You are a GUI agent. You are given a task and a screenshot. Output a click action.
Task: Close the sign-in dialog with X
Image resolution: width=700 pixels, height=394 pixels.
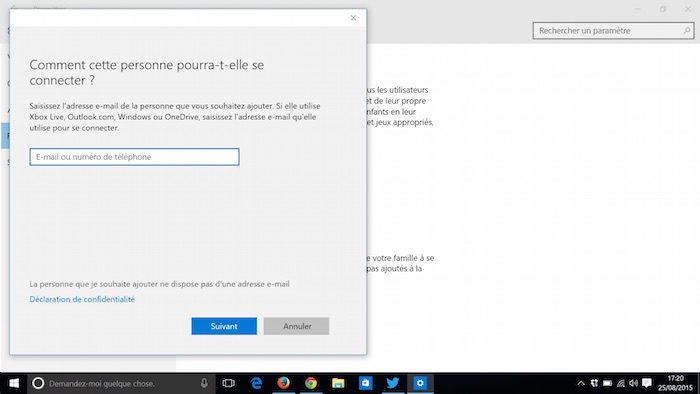click(x=353, y=18)
